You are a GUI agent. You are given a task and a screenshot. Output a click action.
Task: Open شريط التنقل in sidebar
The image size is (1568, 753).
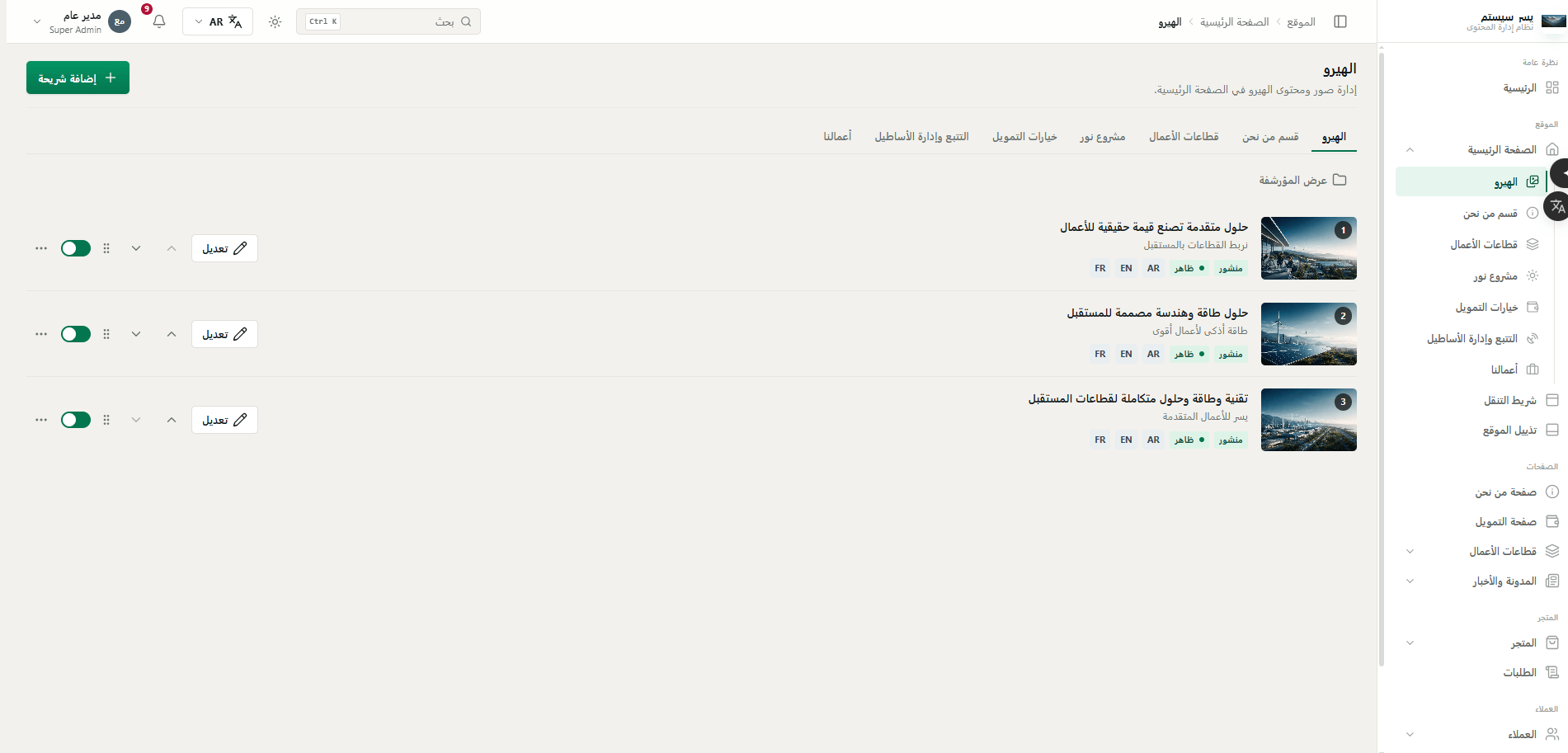tap(1521, 400)
